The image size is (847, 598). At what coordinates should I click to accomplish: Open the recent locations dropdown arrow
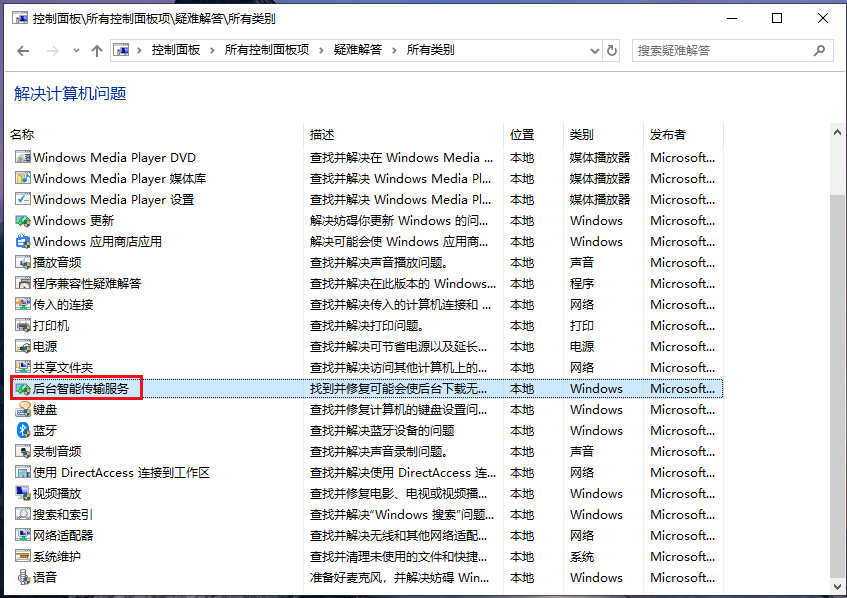76,51
